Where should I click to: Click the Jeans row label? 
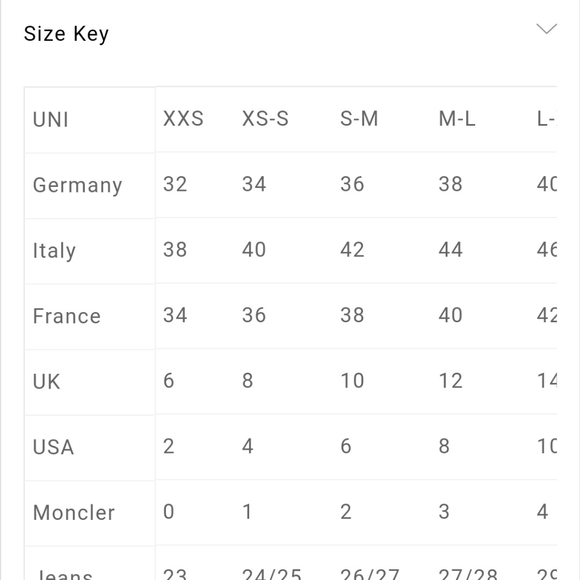tap(62, 575)
